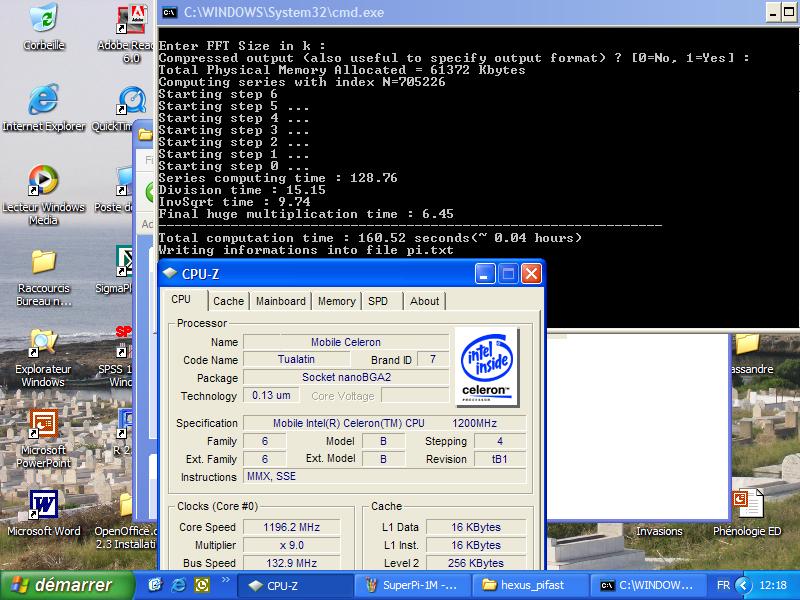The height and width of the screenshot is (600, 800).
Task: Launch Internet Explorer from the desktop
Action: pyautogui.click(x=43, y=99)
